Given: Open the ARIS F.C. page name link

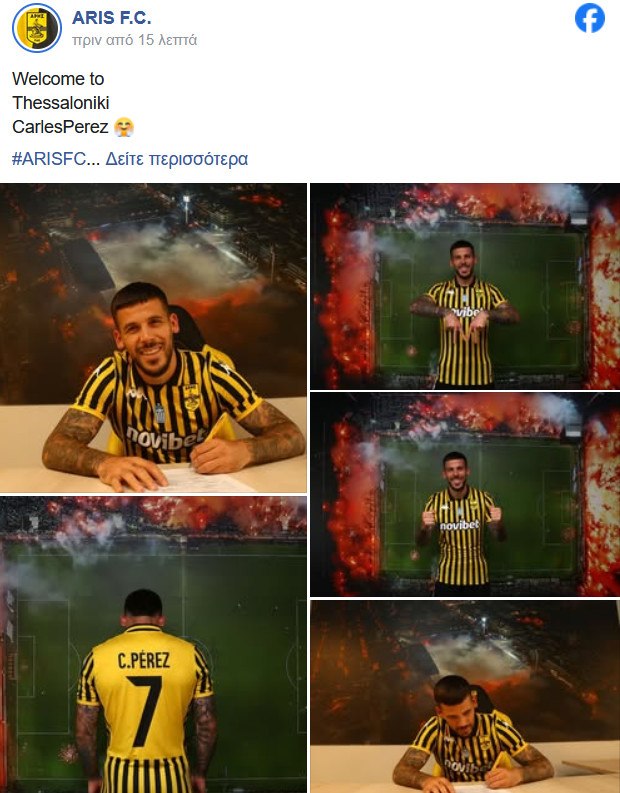Looking at the screenshot, I should point(111,18).
